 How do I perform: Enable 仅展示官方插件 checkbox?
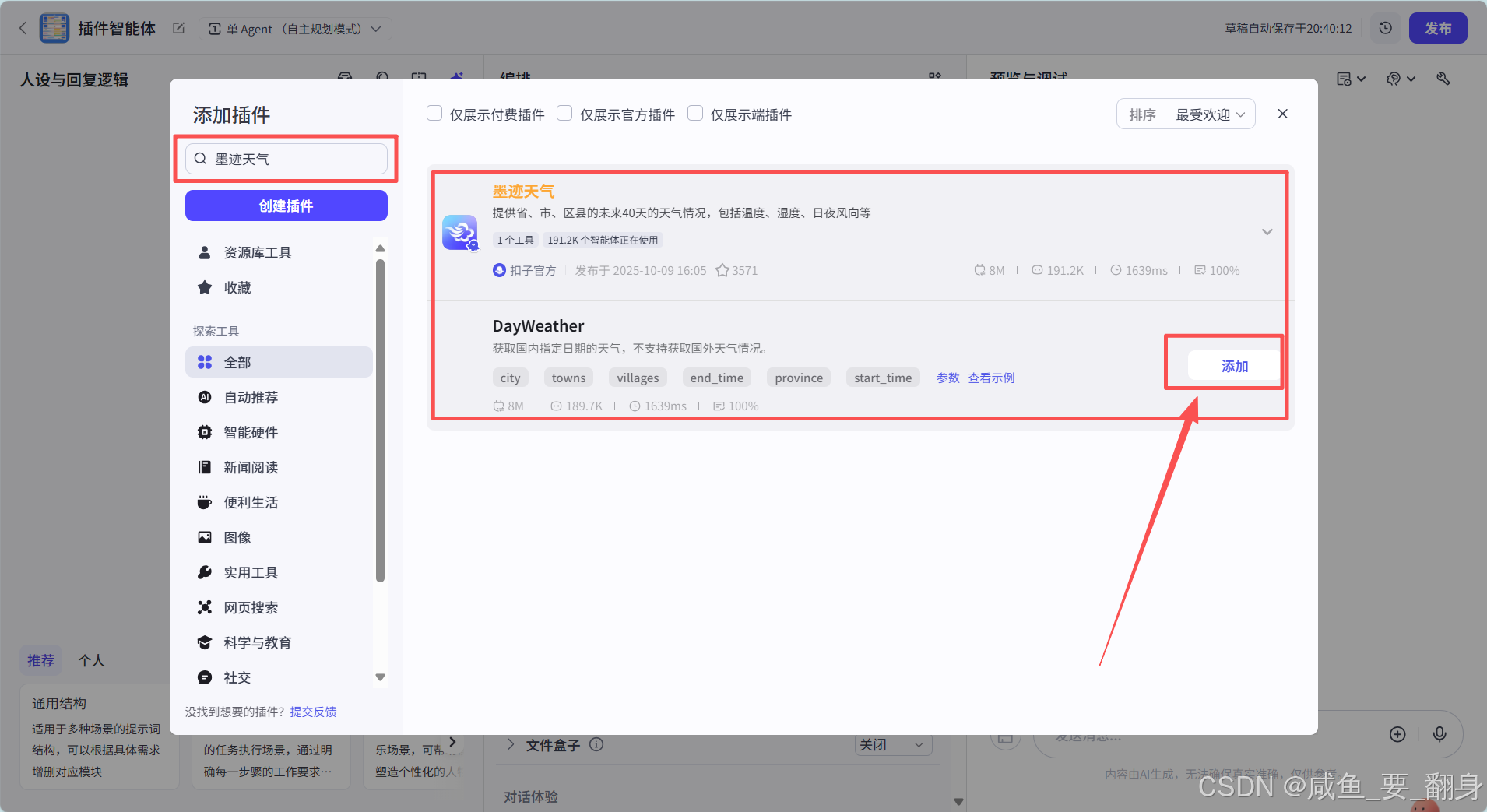tap(564, 114)
